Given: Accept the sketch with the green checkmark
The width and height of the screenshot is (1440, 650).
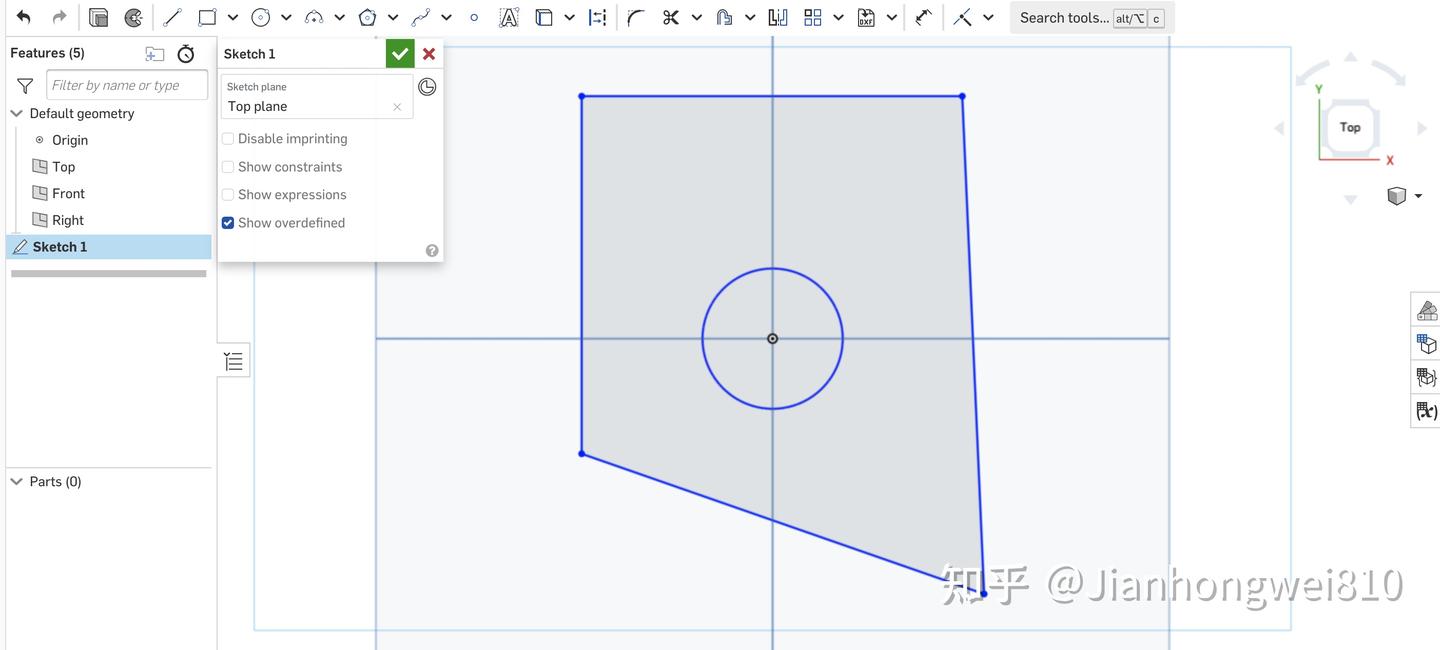Looking at the screenshot, I should point(399,53).
